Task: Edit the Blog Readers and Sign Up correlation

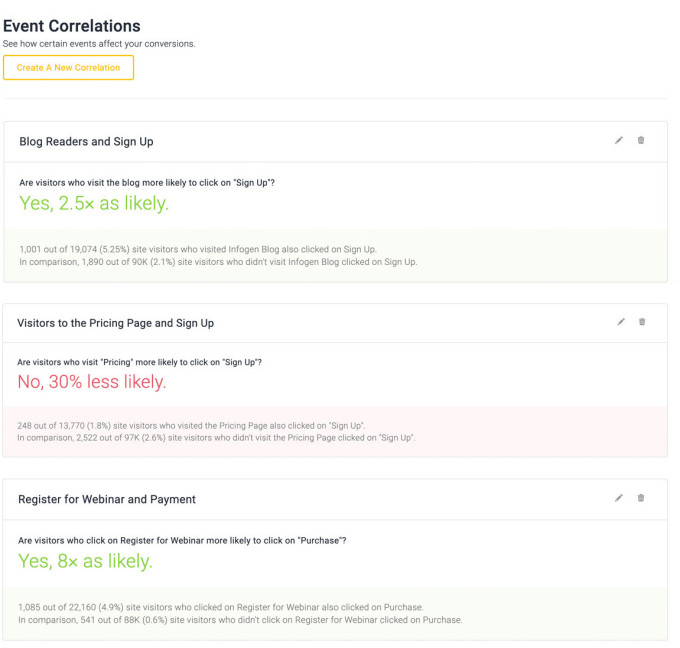Action: [x=619, y=140]
